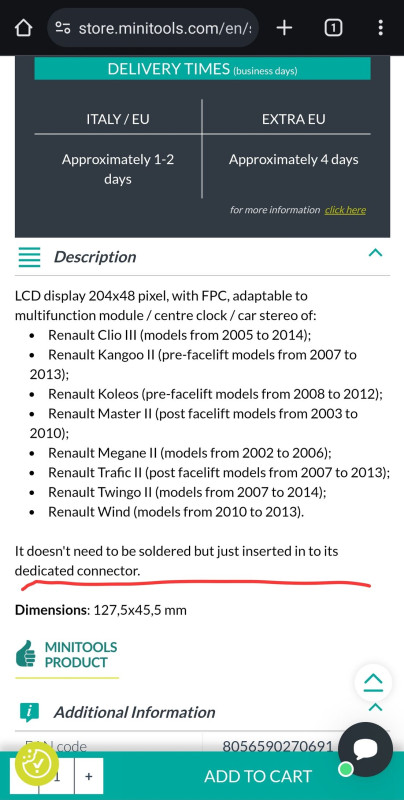The image size is (404, 800).
Task: Jump to page top with circular arrow button
Action: coord(373,682)
